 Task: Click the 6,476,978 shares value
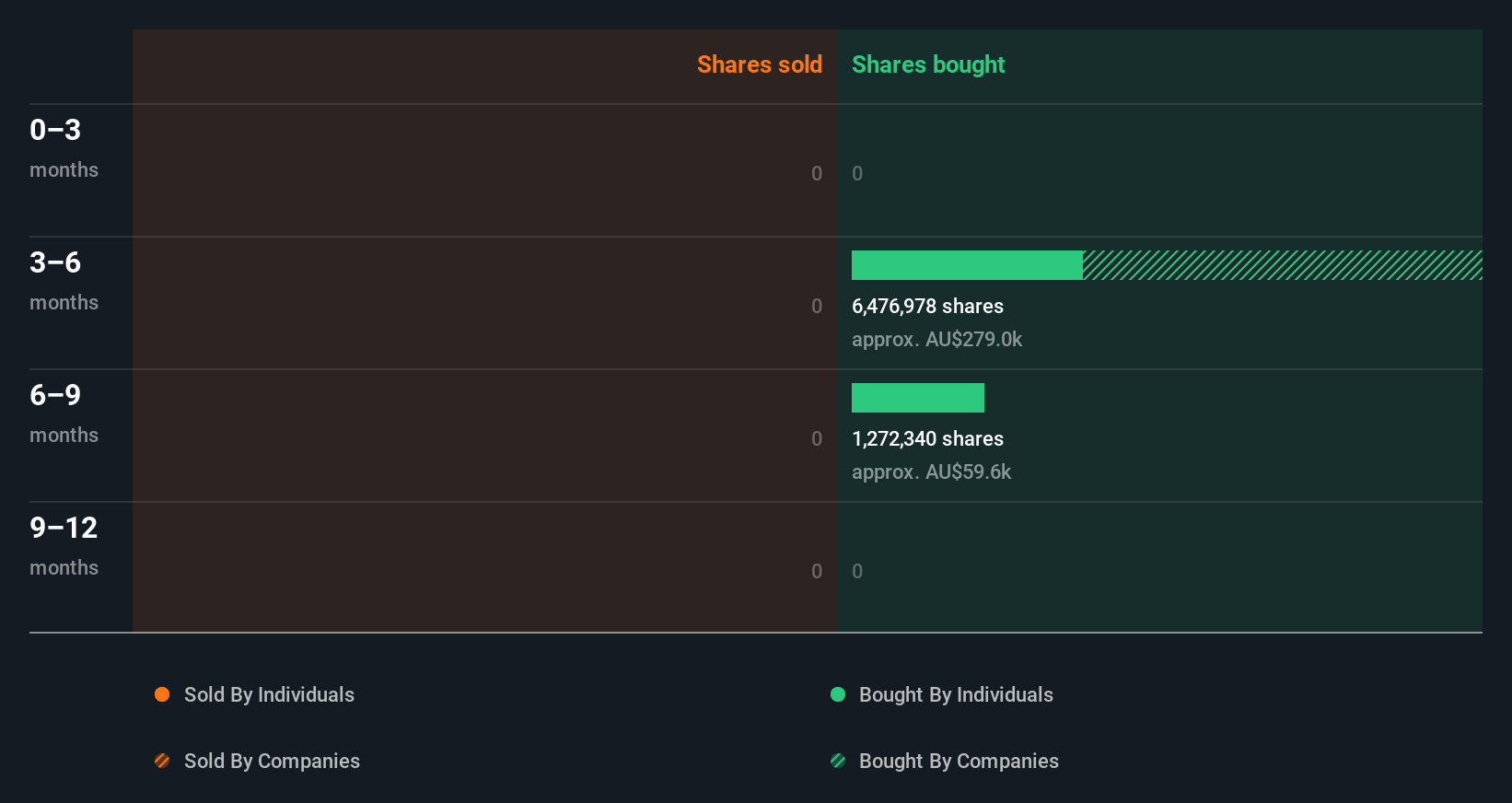coord(927,306)
